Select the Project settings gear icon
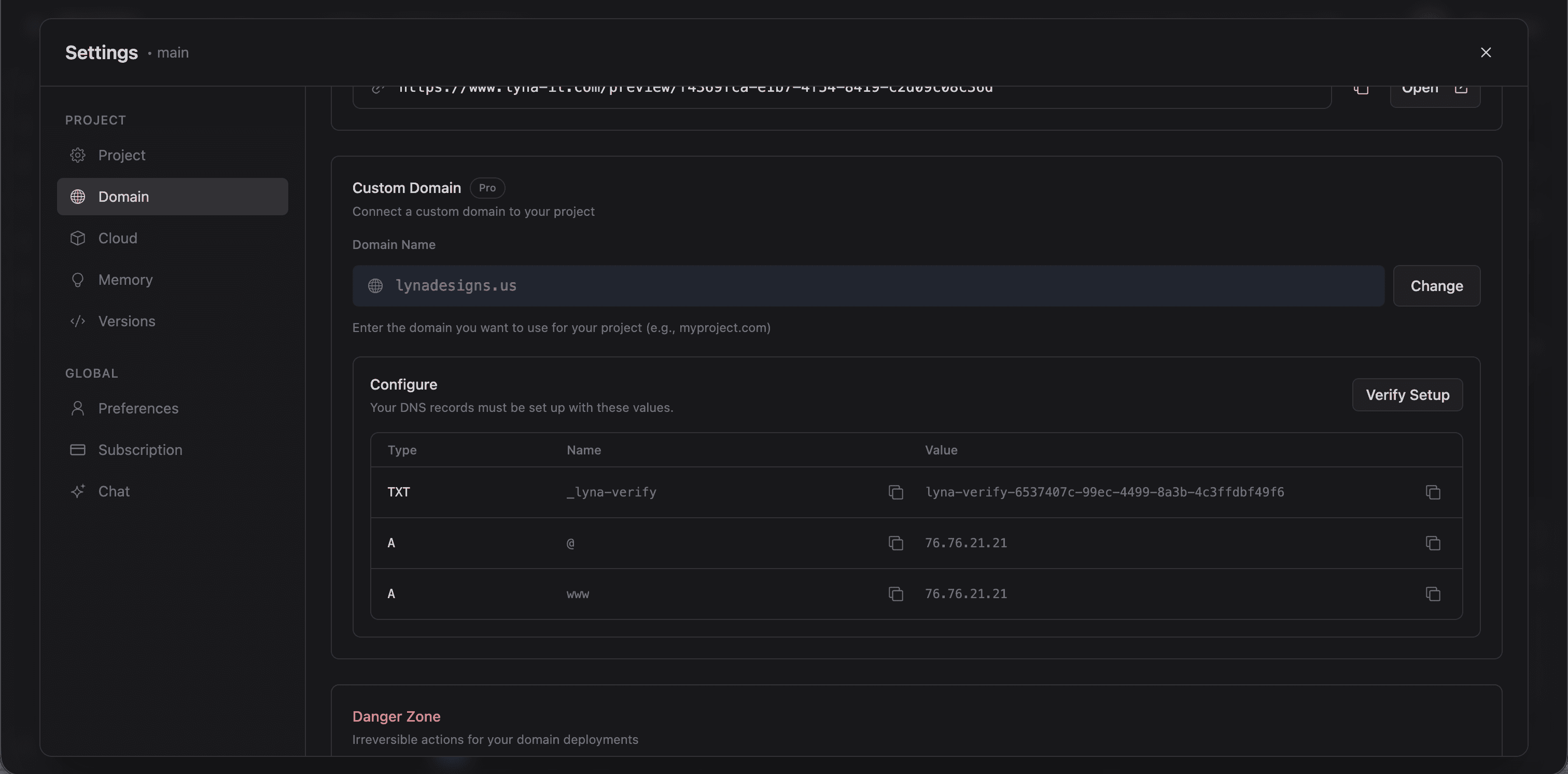 (x=78, y=155)
